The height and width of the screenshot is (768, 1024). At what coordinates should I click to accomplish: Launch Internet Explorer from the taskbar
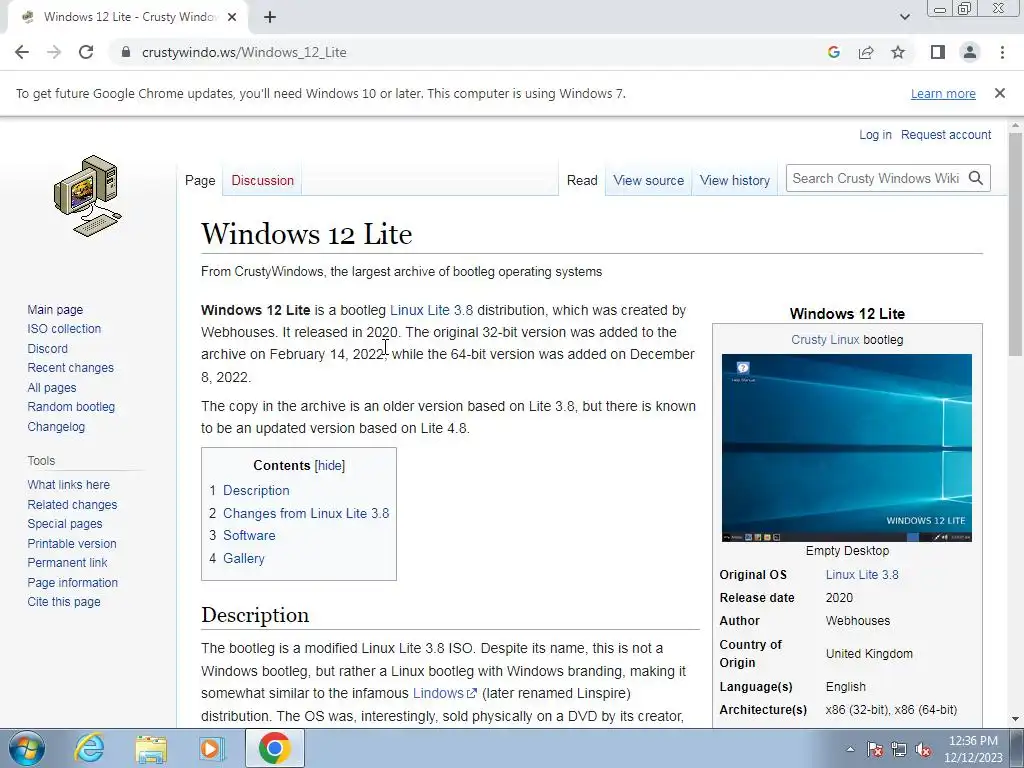click(89, 748)
